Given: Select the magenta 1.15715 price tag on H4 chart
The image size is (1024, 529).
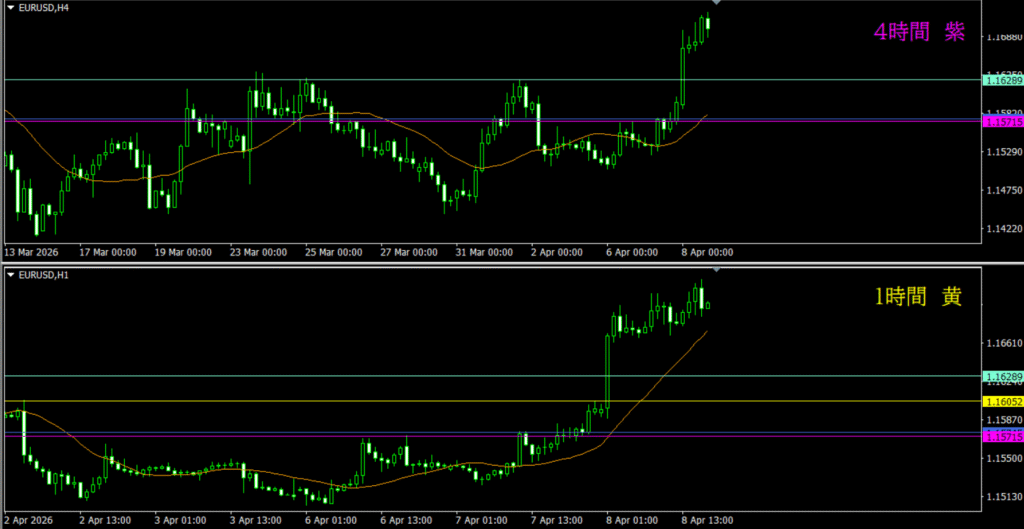Looking at the screenshot, I should tap(1003, 121).
